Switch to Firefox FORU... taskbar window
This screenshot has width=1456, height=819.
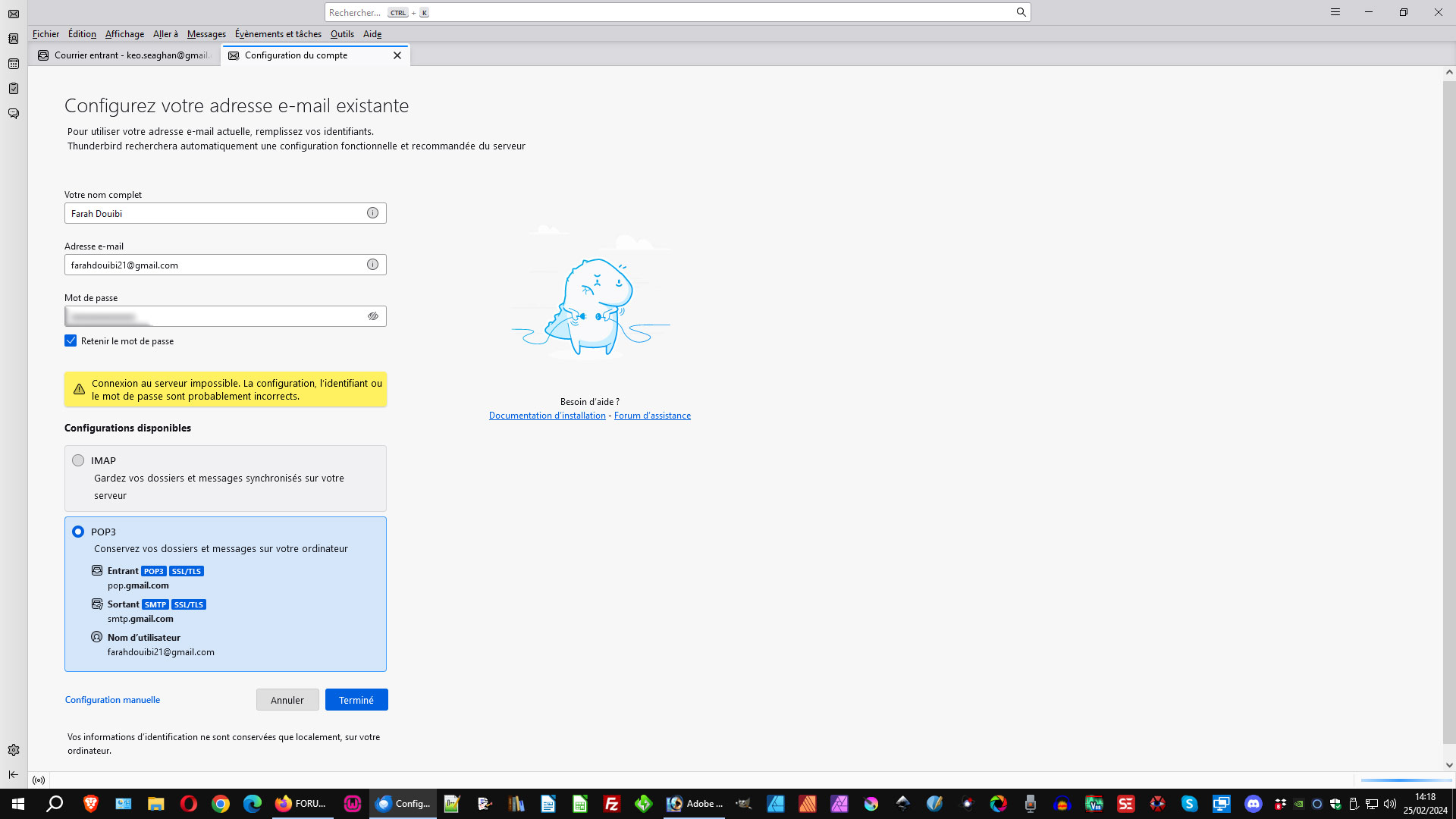[x=302, y=804]
